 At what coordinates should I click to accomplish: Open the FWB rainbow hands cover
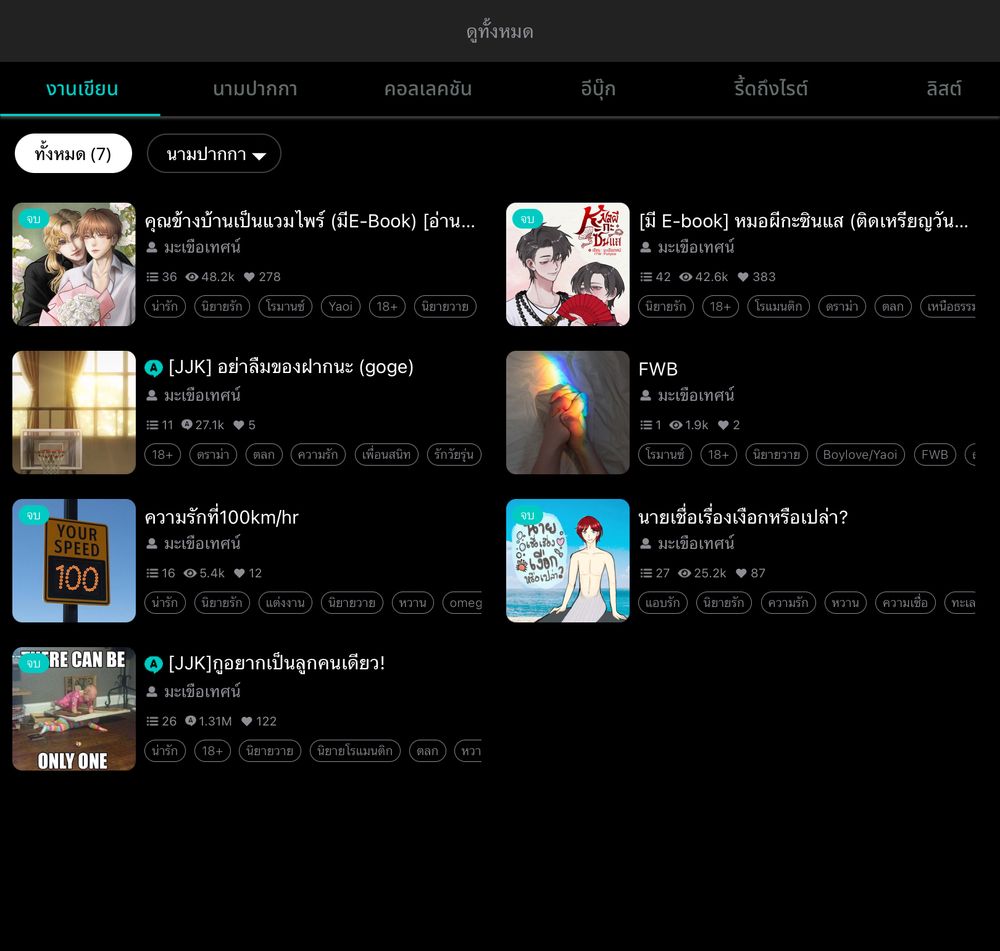click(x=568, y=413)
